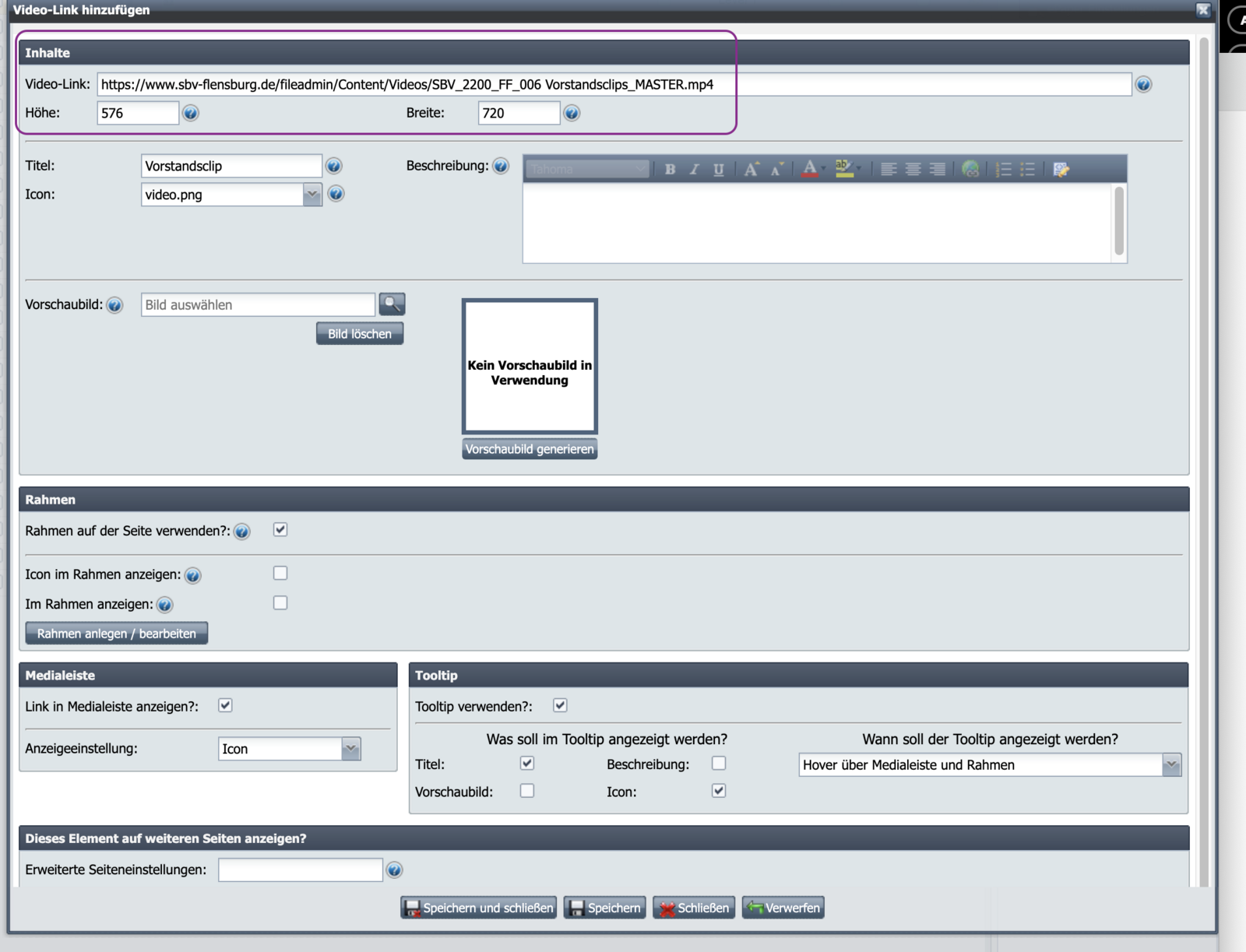This screenshot has width=1246, height=952.
Task: Uncheck 'Rahmen auf der Seite verwenden'
Action: (x=280, y=530)
